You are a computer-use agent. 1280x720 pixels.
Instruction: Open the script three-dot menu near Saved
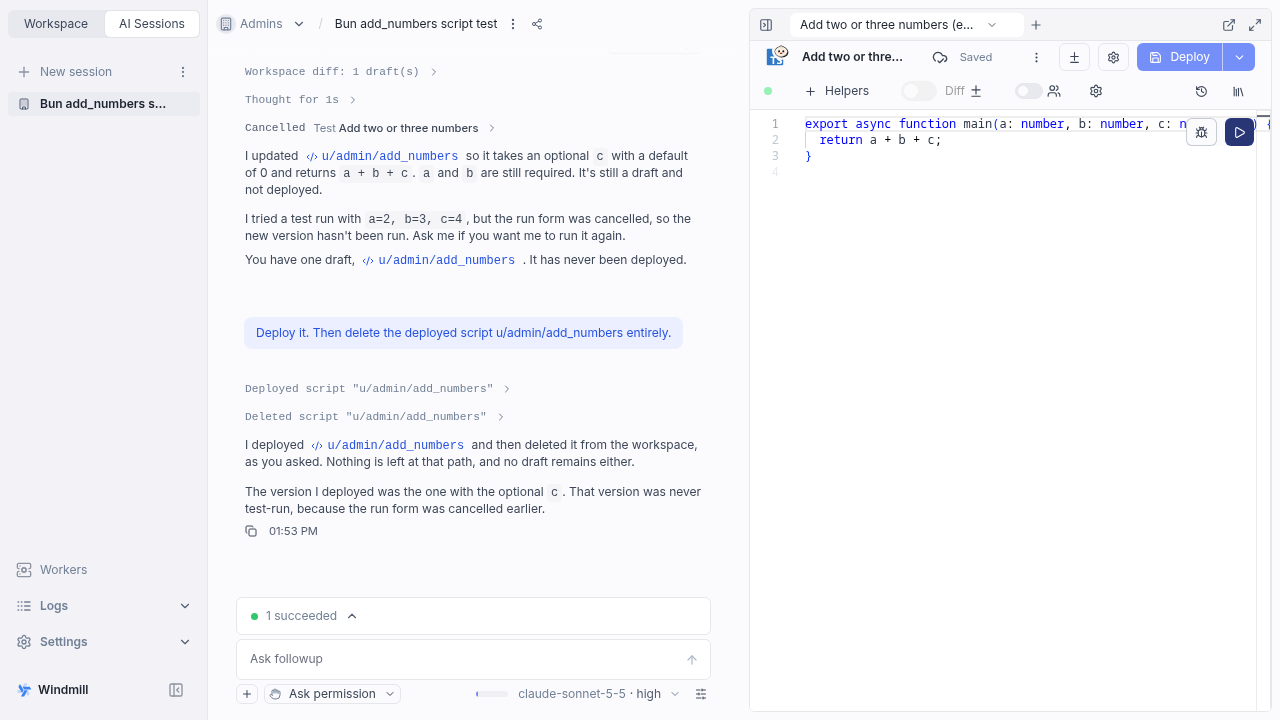pyautogui.click(x=1036, y=57)
